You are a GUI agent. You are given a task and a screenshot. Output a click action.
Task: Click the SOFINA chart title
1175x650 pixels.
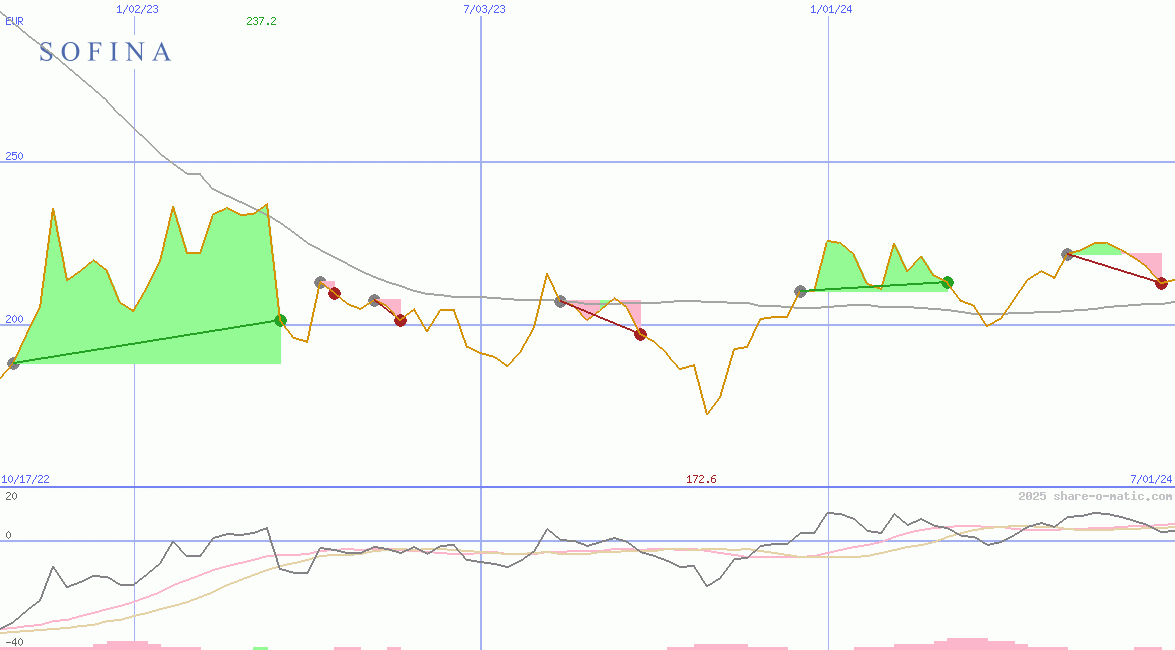[105, 52]
